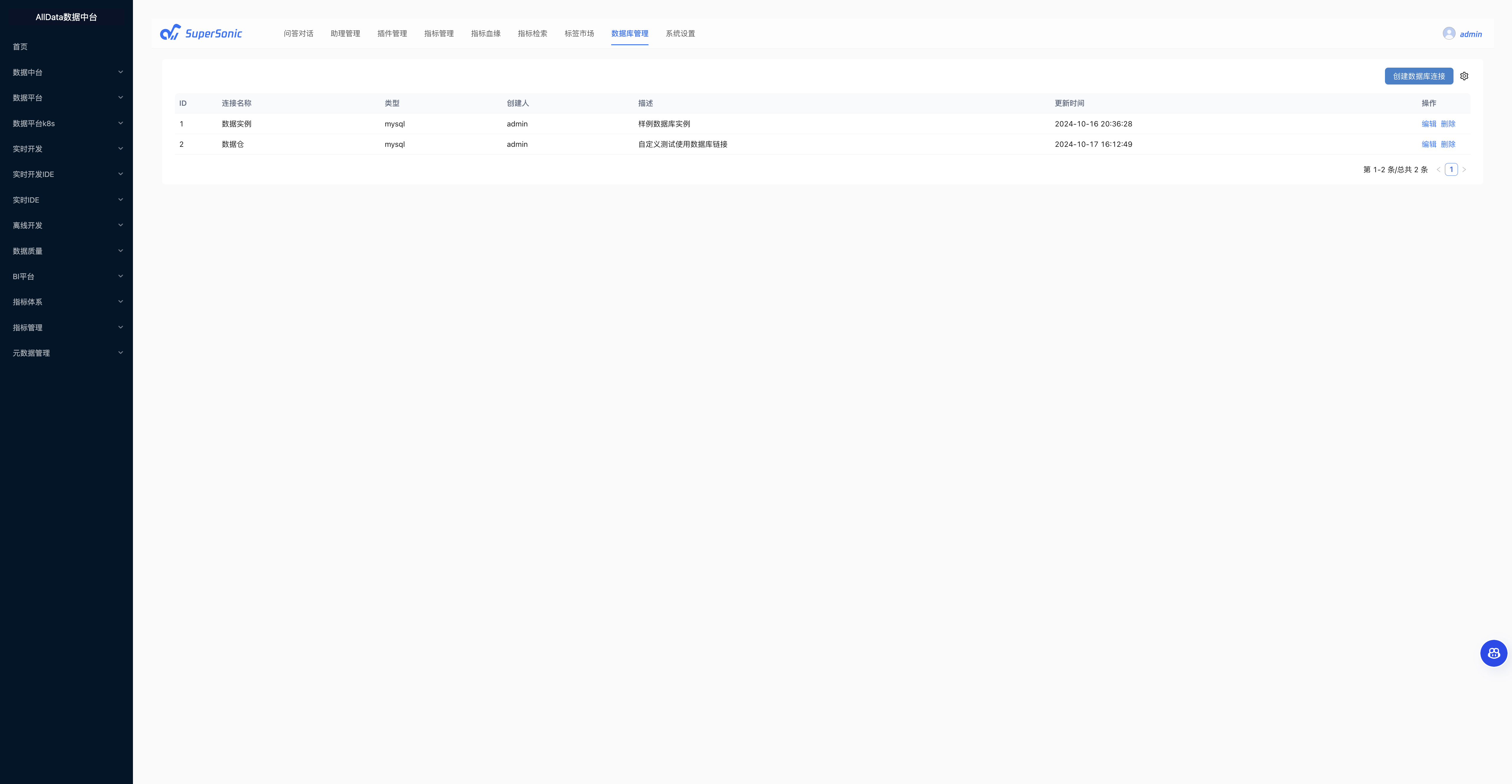Click the 类型 column header

click(x=391, y=103)
